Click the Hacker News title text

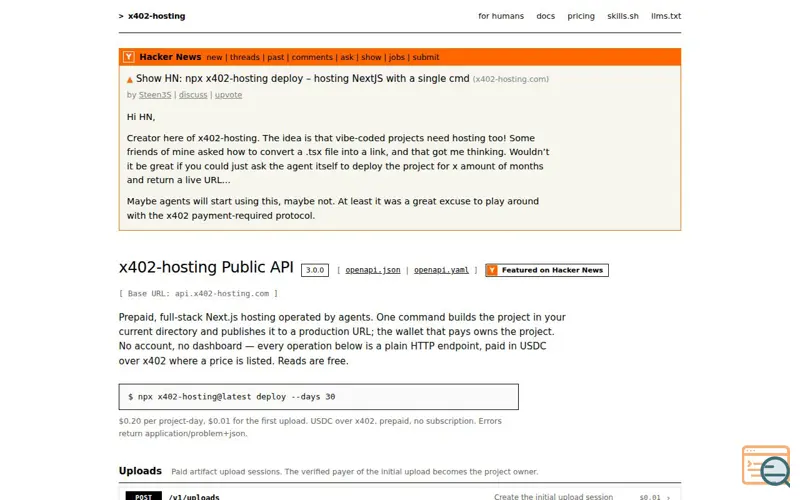[170, 57]
